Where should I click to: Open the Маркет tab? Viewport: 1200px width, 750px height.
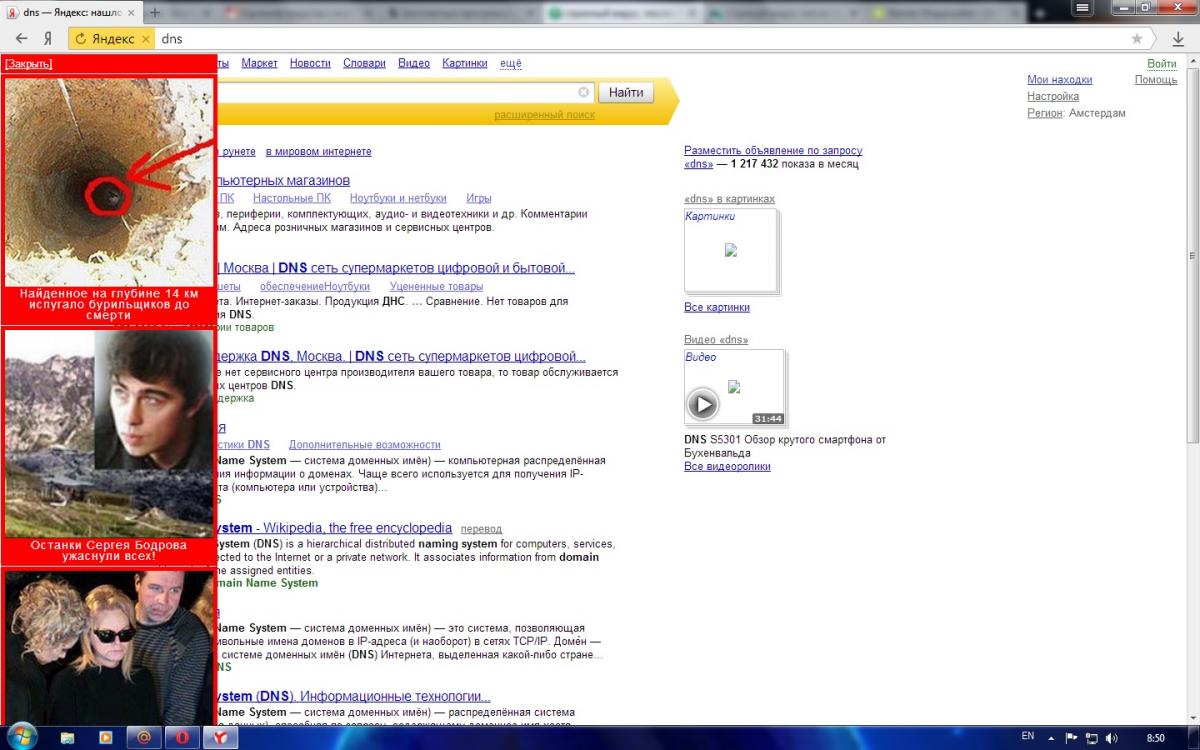(259, 63)
